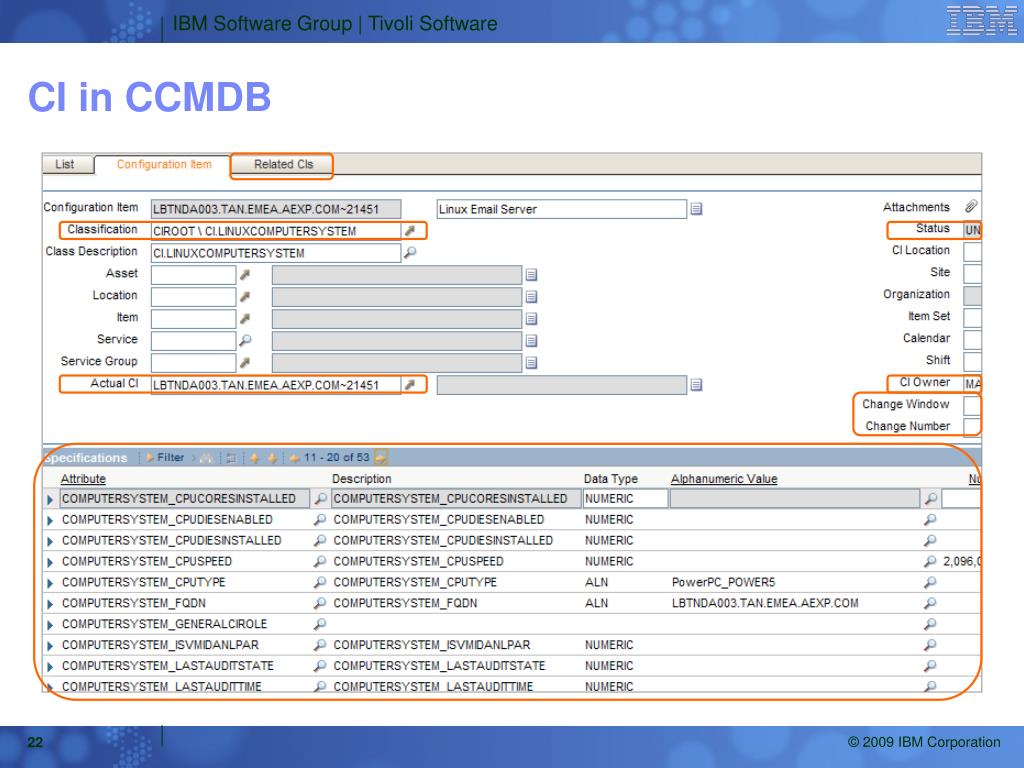
Task: Click the Configuration Item name field
Action: click(x=276, y=209)
